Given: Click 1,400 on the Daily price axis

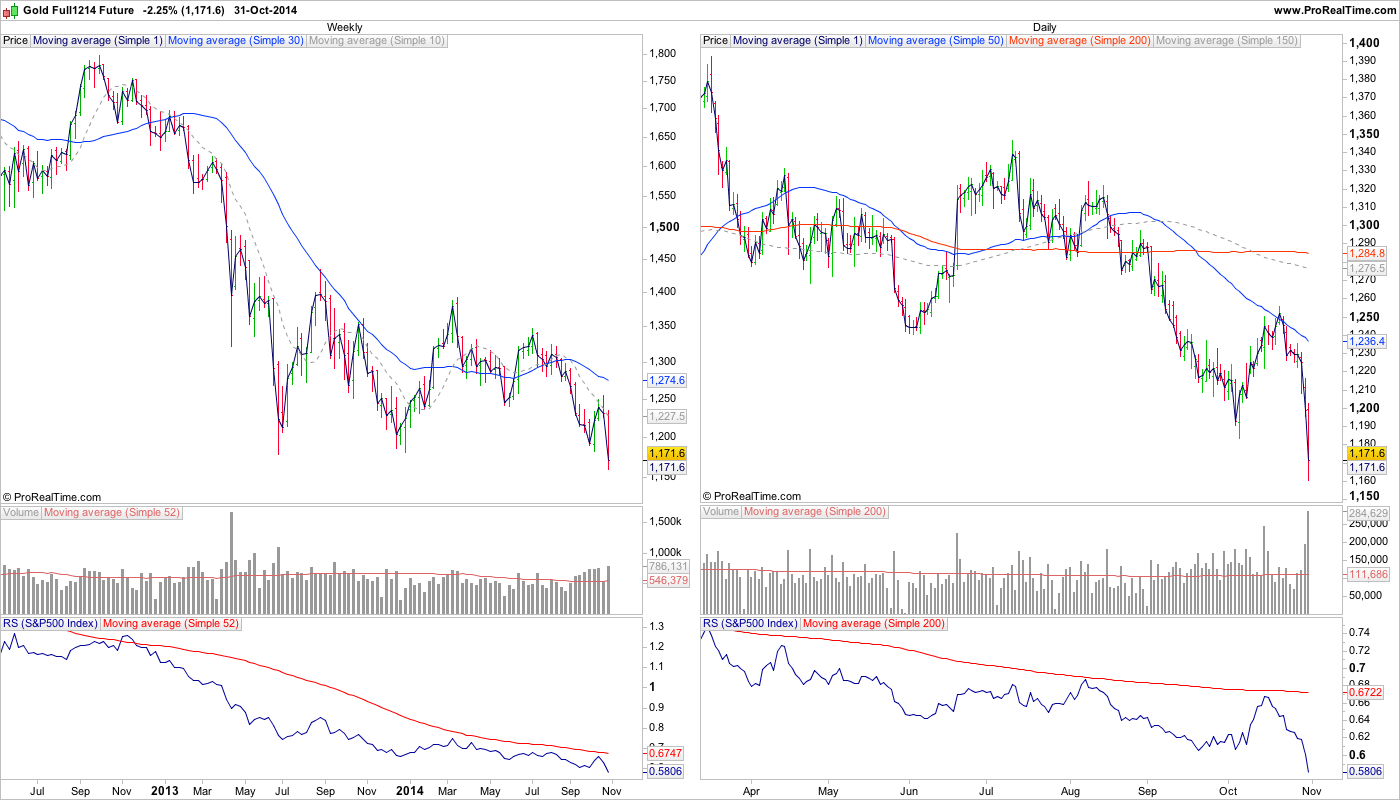Looking at the screenshot, I should click(1366, 44).
